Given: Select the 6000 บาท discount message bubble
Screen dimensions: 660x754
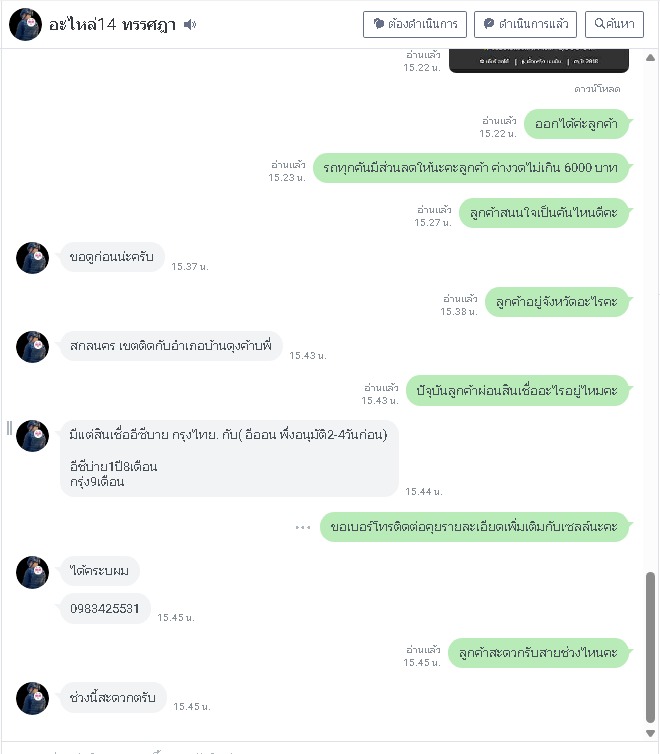Looking at the screenshot, I should [471, 168].
